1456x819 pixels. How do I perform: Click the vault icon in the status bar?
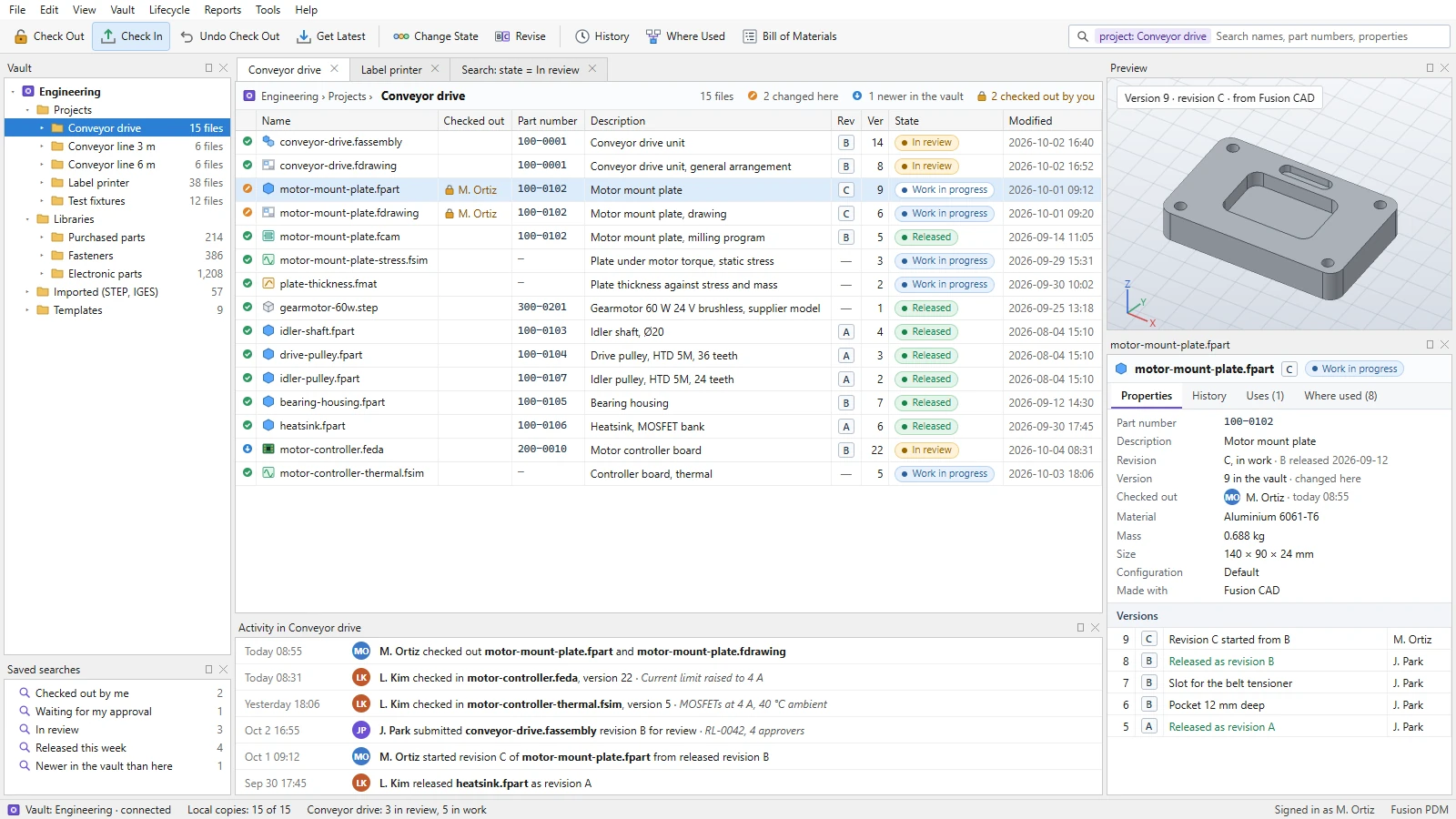[x=14, y=810]
